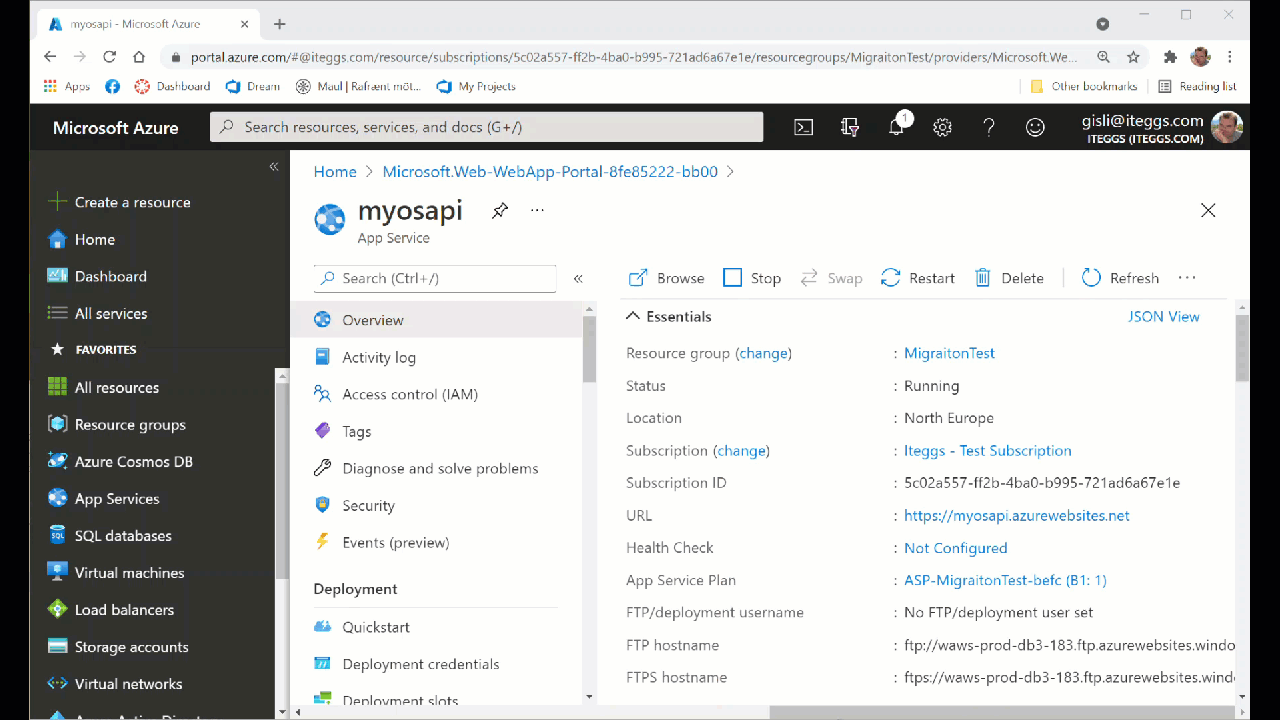Screen dimensions: 1280x720
Task: Open the notifications bell
Action: (x=897, y=126)
